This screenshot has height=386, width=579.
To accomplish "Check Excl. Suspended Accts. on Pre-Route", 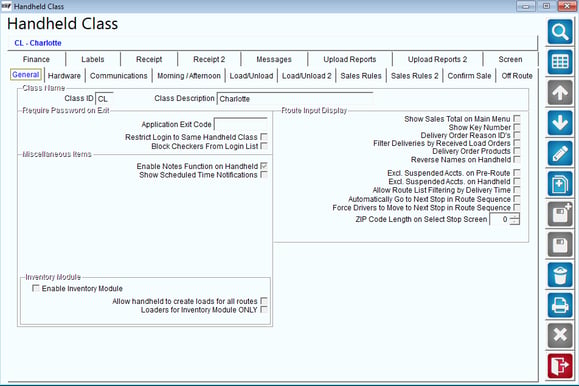I will coord(517,172).
